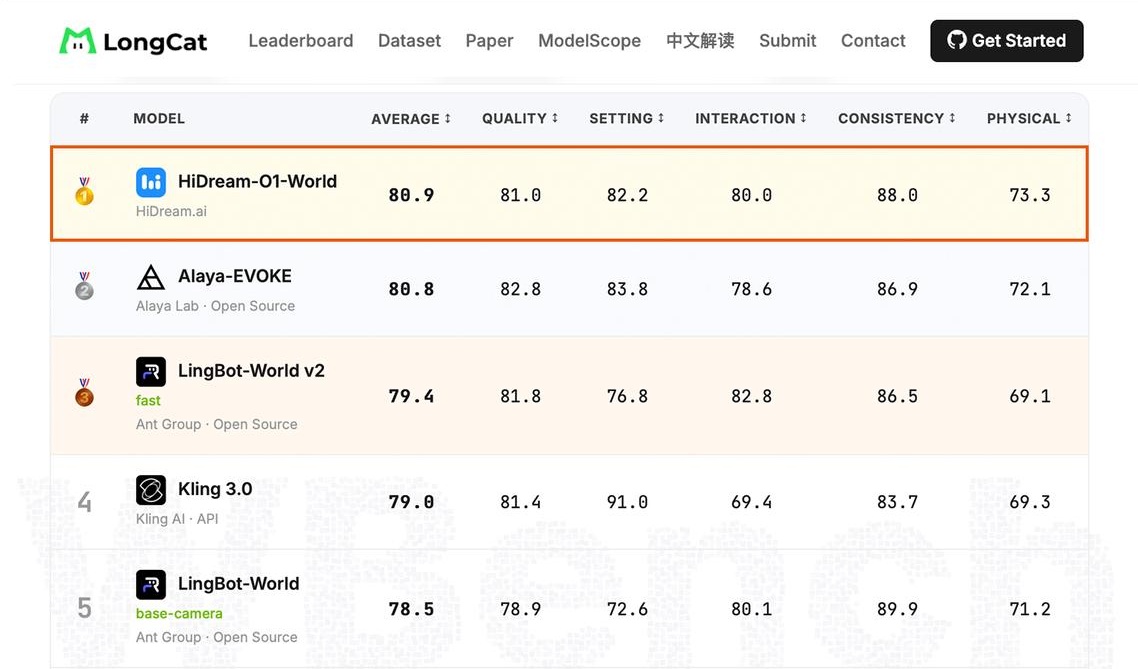Click LingBot-World quality score 78.9
1138x669 pixels.
[520, 609]
